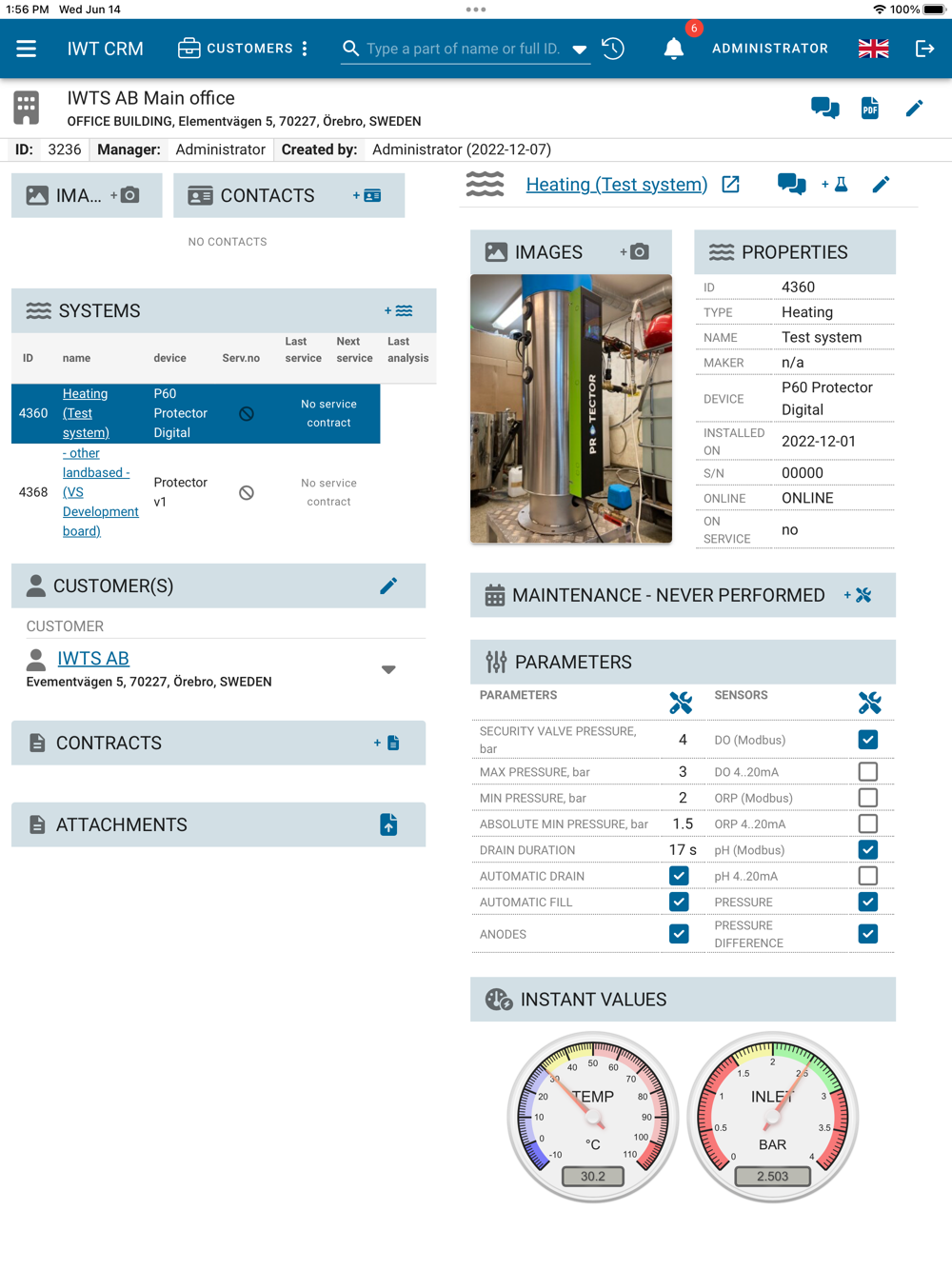Sort systems by Last analysis column

[x=407, y=349]
